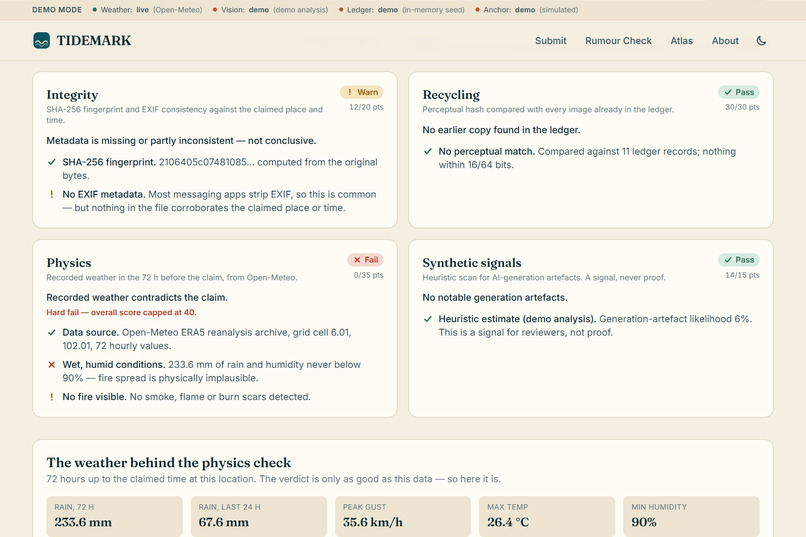This screenshot has height=537, width=806.
Task: Click the Min humidity 90% tile
Action: pyautogui.click(x=691, y=515)
